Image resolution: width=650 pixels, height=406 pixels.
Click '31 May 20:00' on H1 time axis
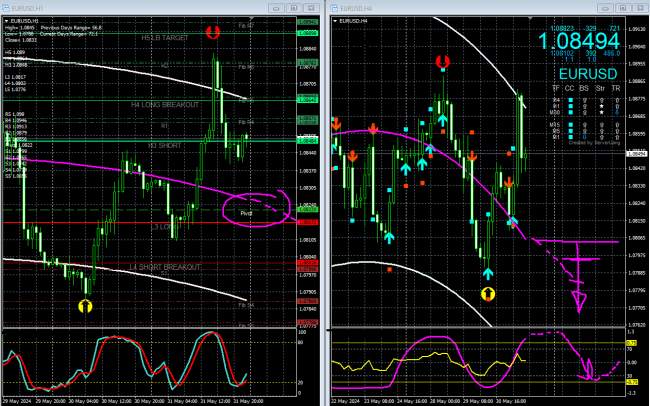click(x=248, y=401)
